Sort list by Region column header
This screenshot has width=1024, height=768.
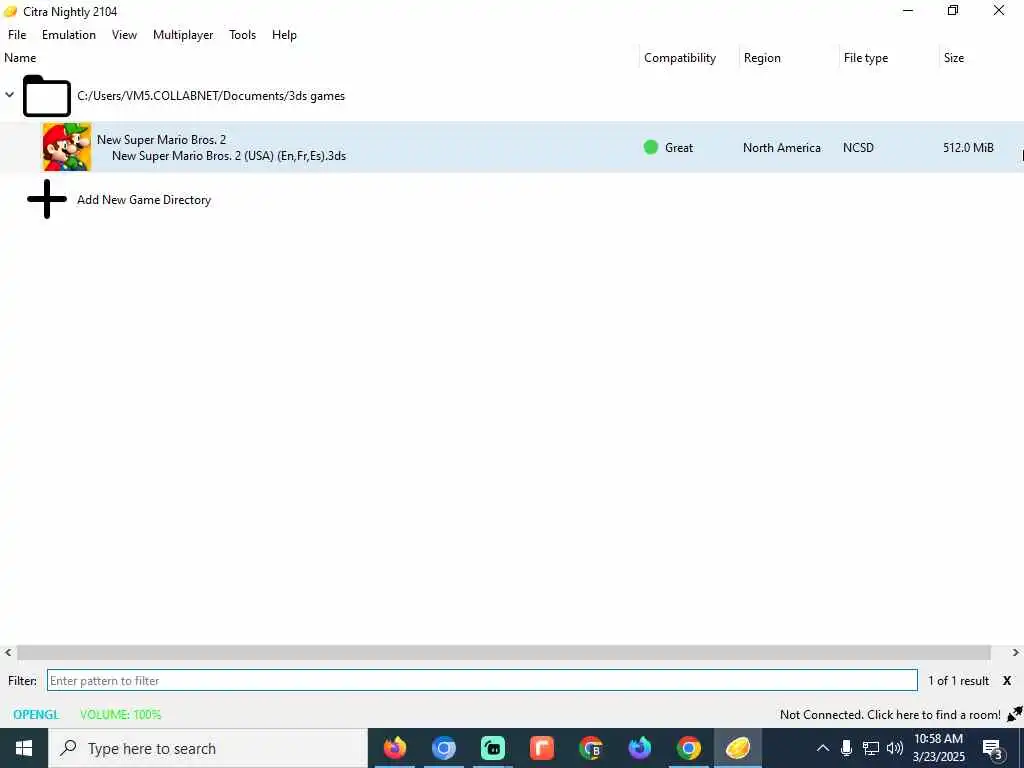762,57
